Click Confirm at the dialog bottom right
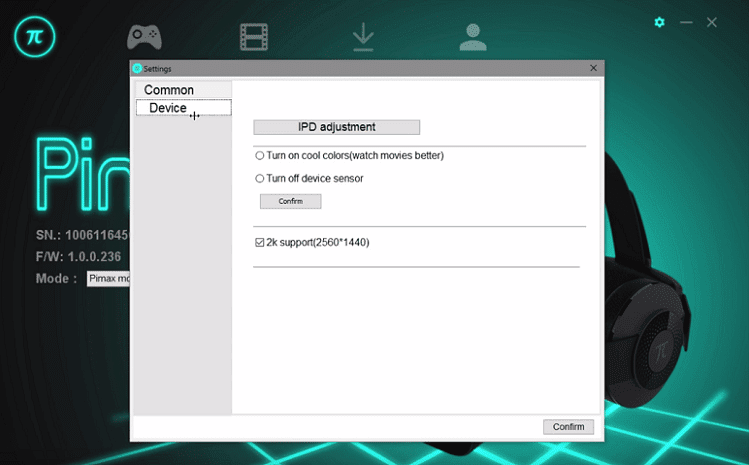Image resolution: width=749 pixels, height=465 pixels. 568,427
